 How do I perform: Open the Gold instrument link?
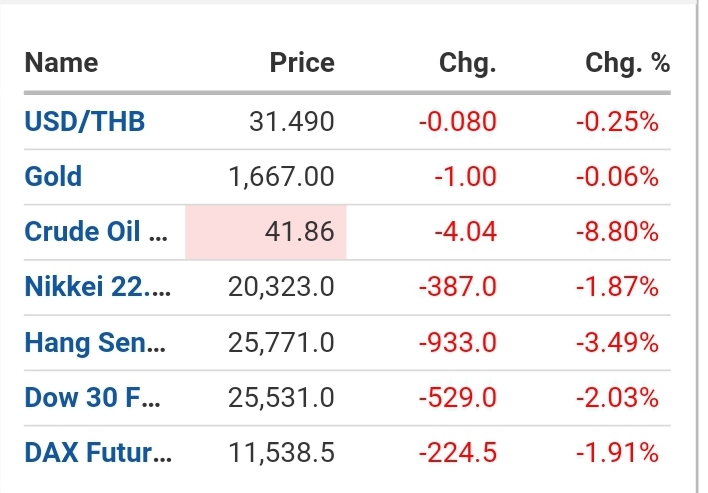pos(53,177)
